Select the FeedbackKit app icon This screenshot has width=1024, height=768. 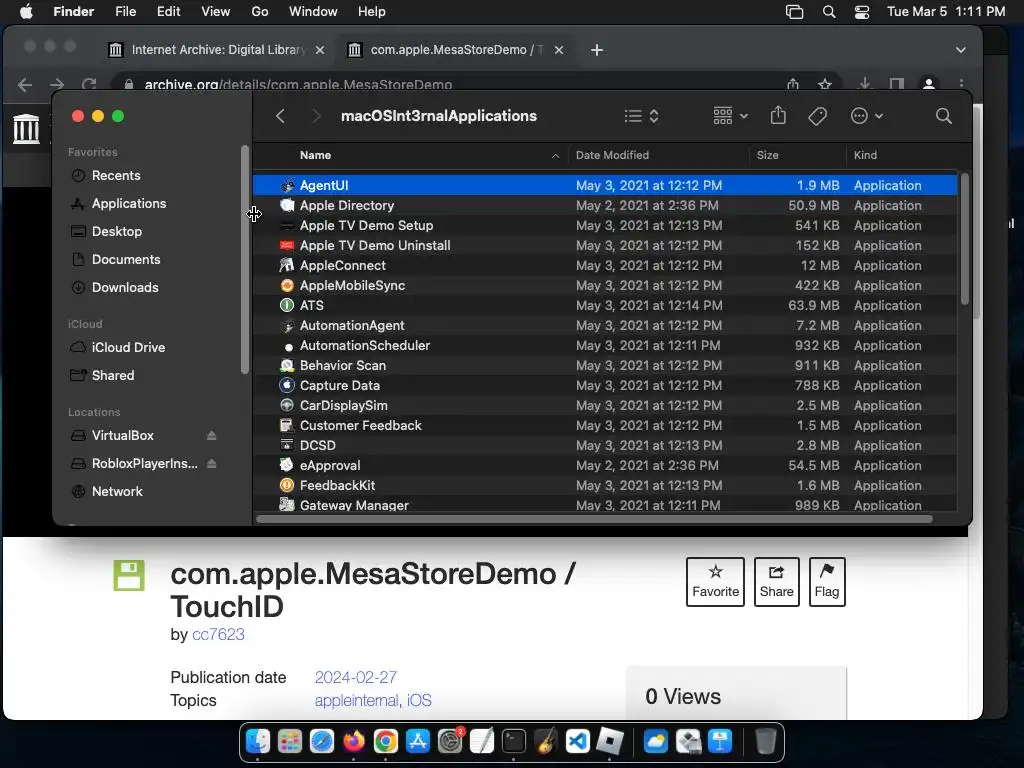pyautogui.click(x=287, y=485)
